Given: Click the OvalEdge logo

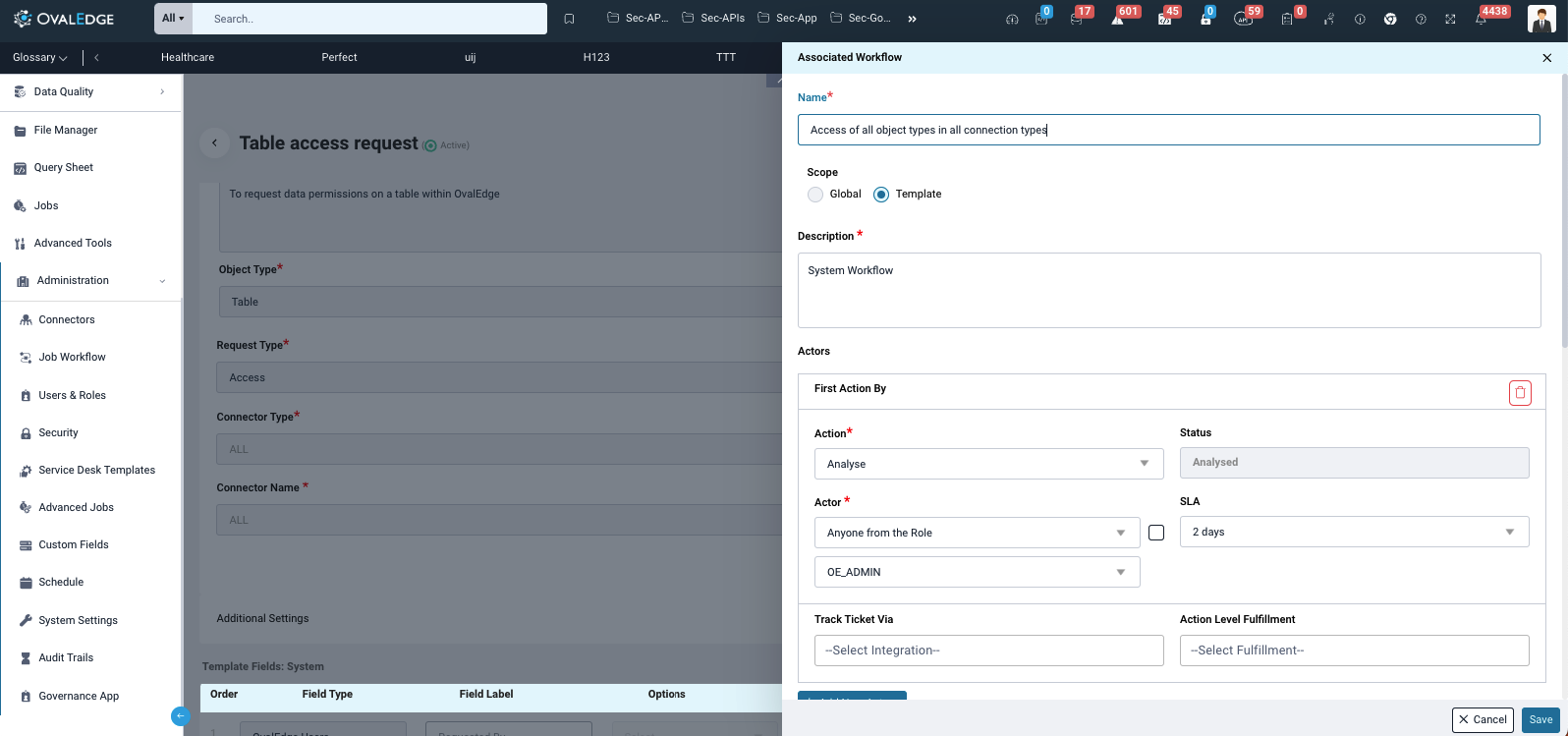Looking at the screenshot, I should (65, 18).
